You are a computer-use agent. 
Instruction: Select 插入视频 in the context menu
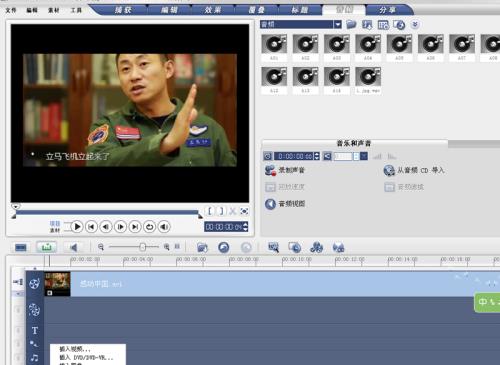75,349
